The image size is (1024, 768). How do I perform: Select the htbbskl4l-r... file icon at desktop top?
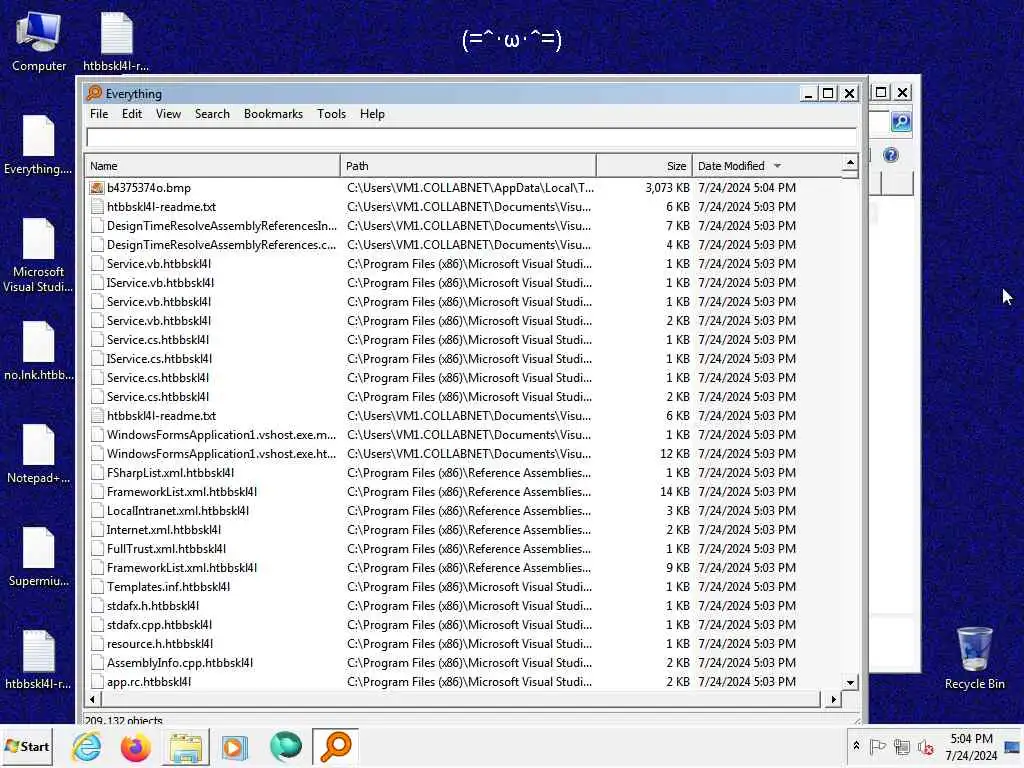[116, 42]
